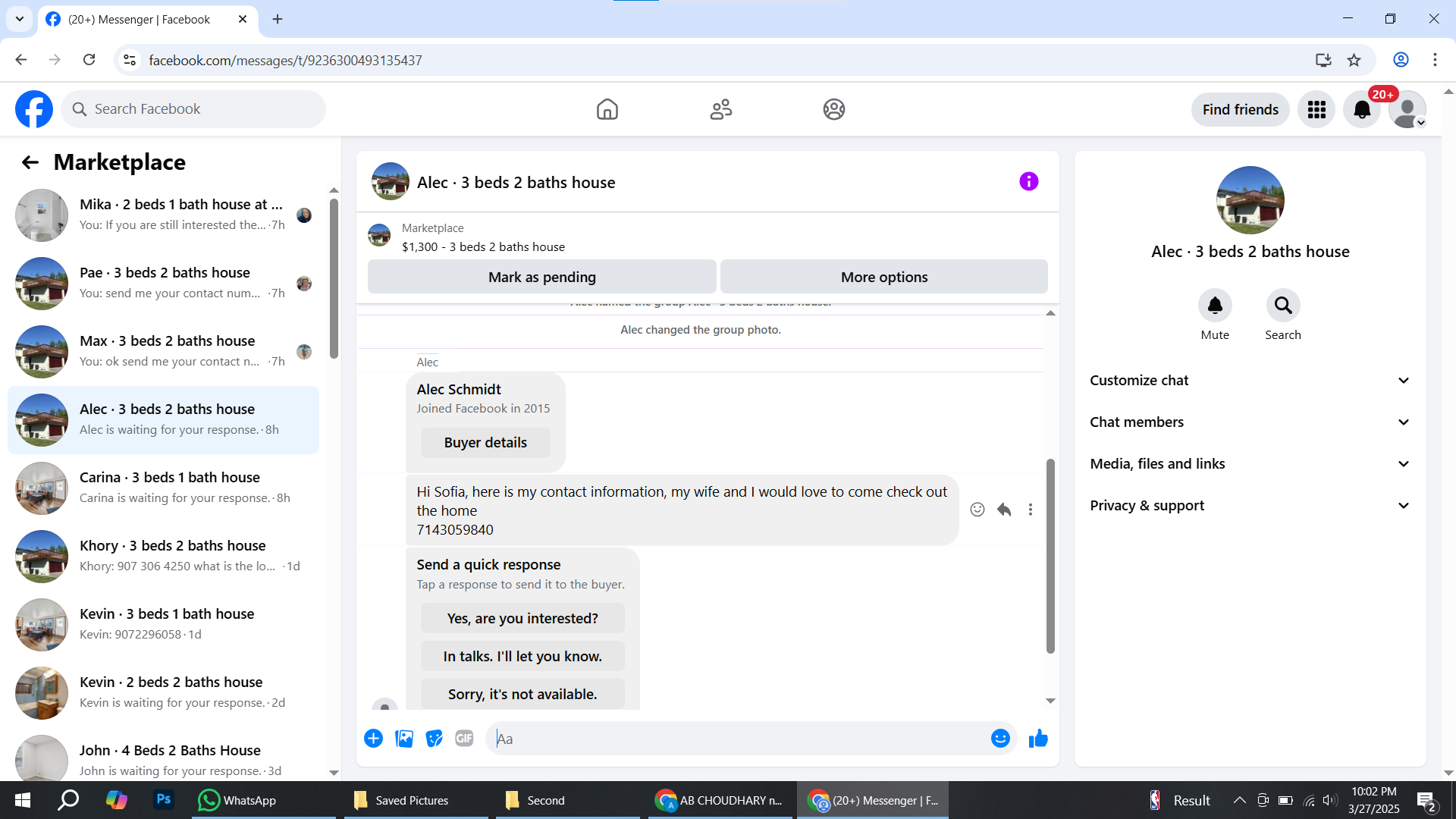The image size is (1456, 819).
Task: Expand Privacy & support section
Action: (1250, 506)
